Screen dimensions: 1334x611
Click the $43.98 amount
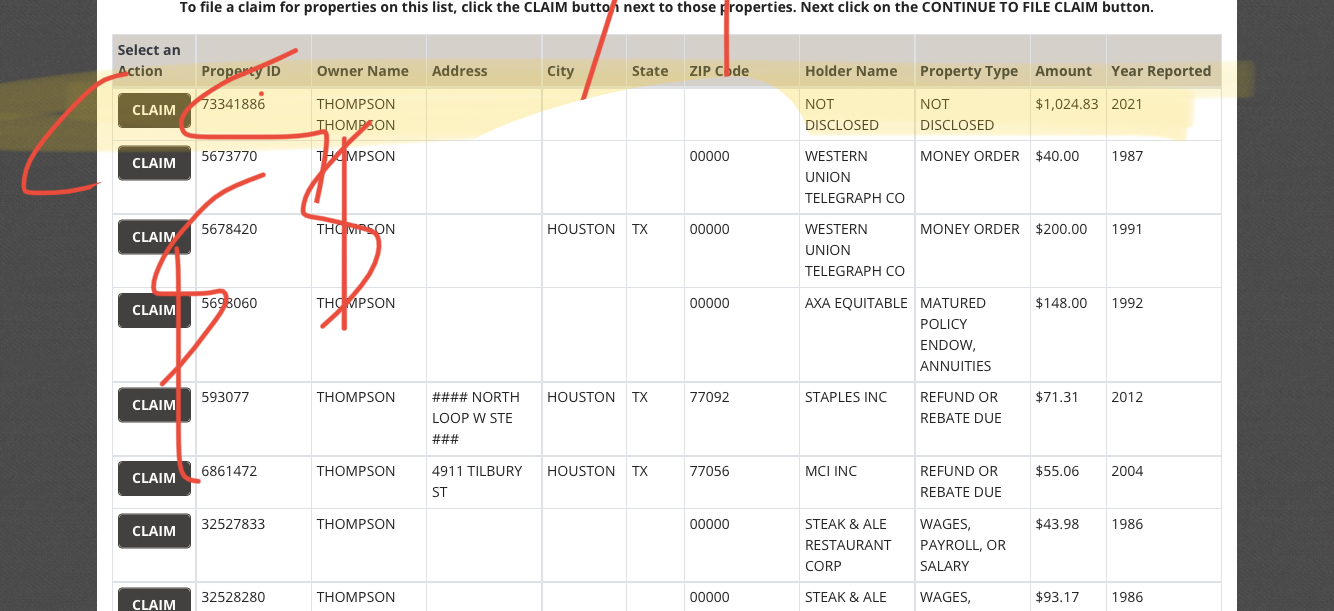click(1057, 524)
